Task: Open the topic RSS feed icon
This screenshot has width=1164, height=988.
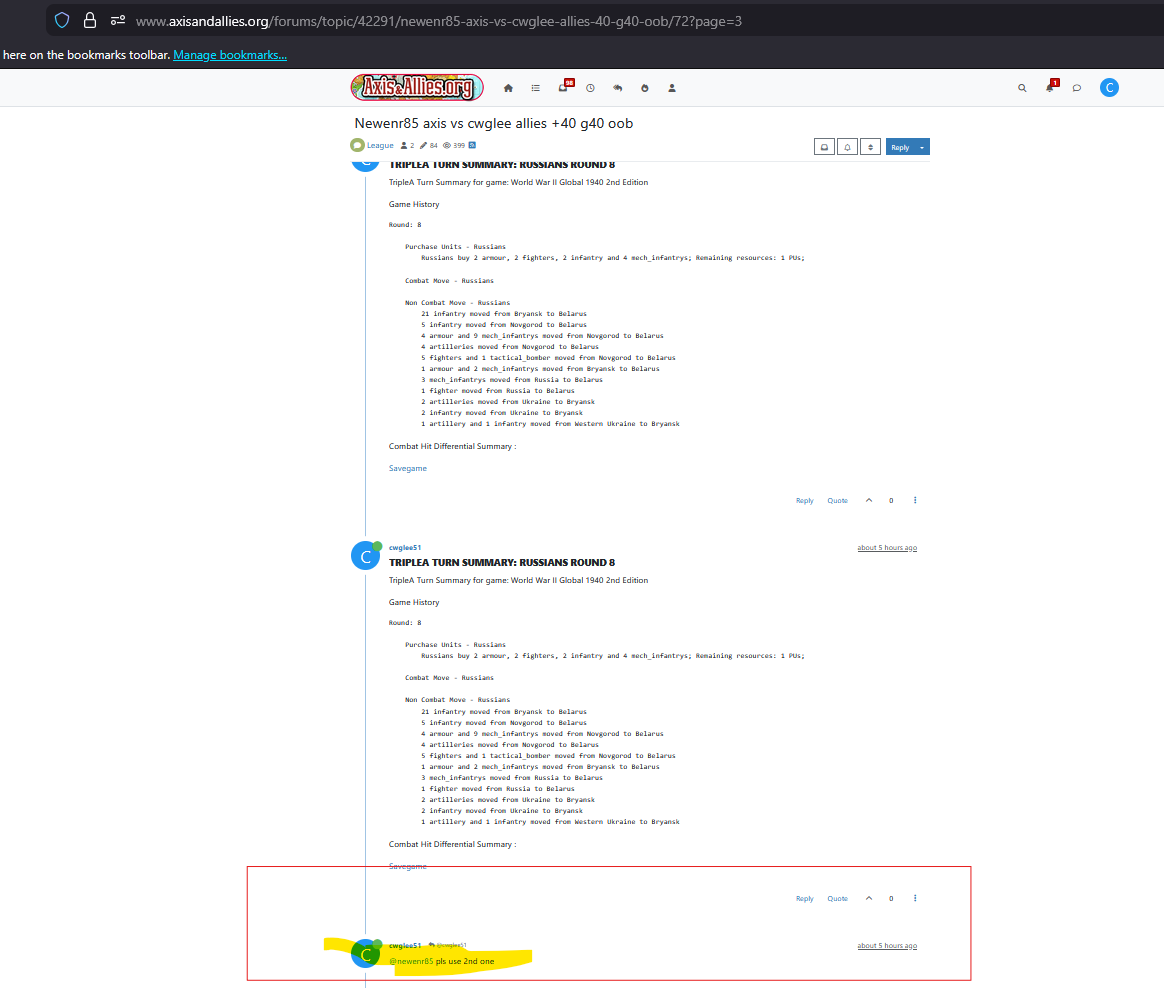Action: [472, 146]
